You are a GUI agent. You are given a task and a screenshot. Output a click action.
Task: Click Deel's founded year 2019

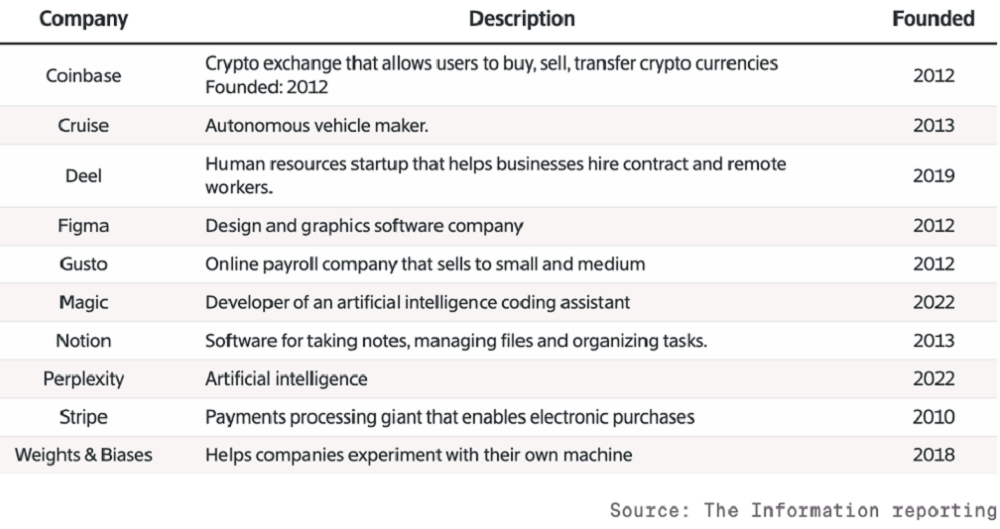point(934,175)
